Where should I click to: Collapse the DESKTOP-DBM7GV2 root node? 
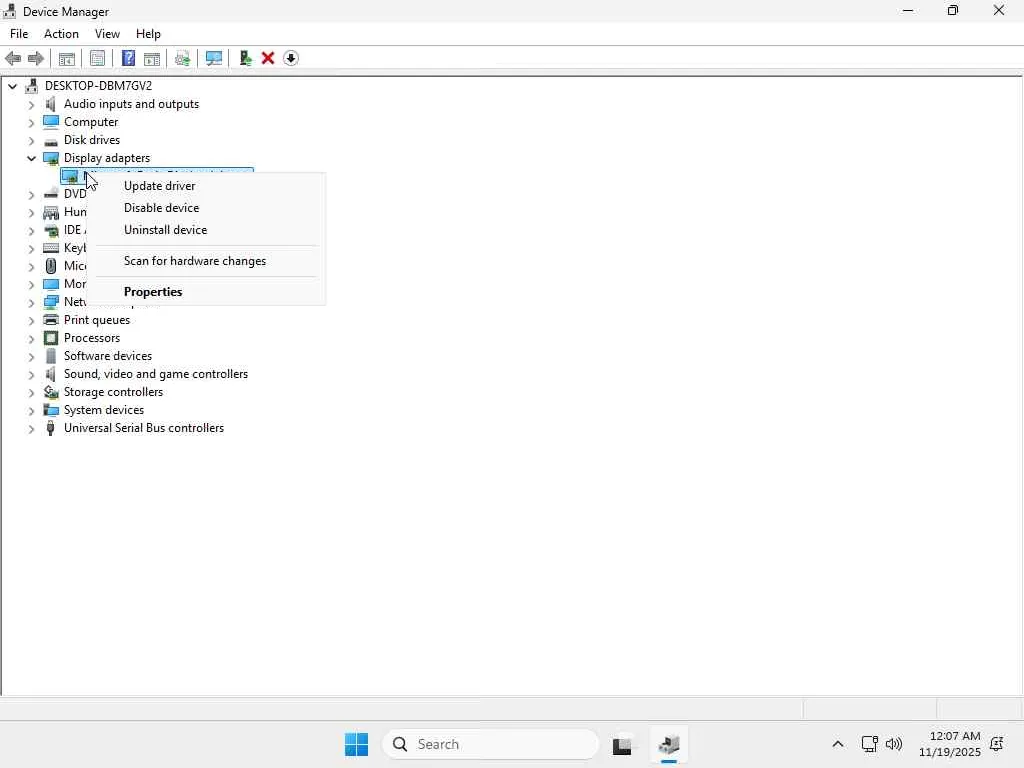coord(12,86)
